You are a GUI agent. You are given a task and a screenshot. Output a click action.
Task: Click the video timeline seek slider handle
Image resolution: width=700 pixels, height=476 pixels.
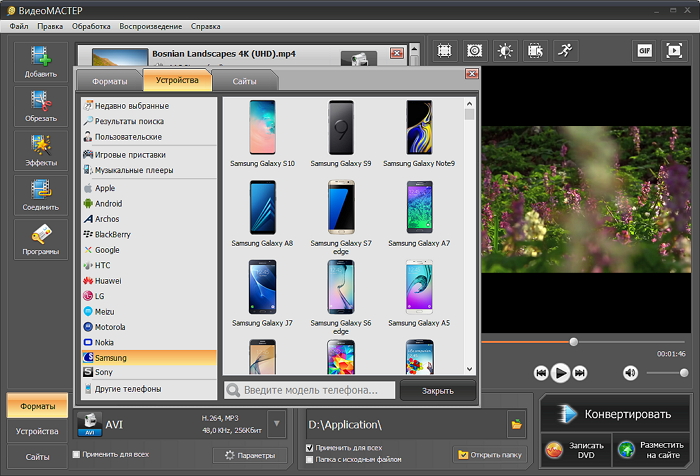pyautogui.click(x=574, y=342)
